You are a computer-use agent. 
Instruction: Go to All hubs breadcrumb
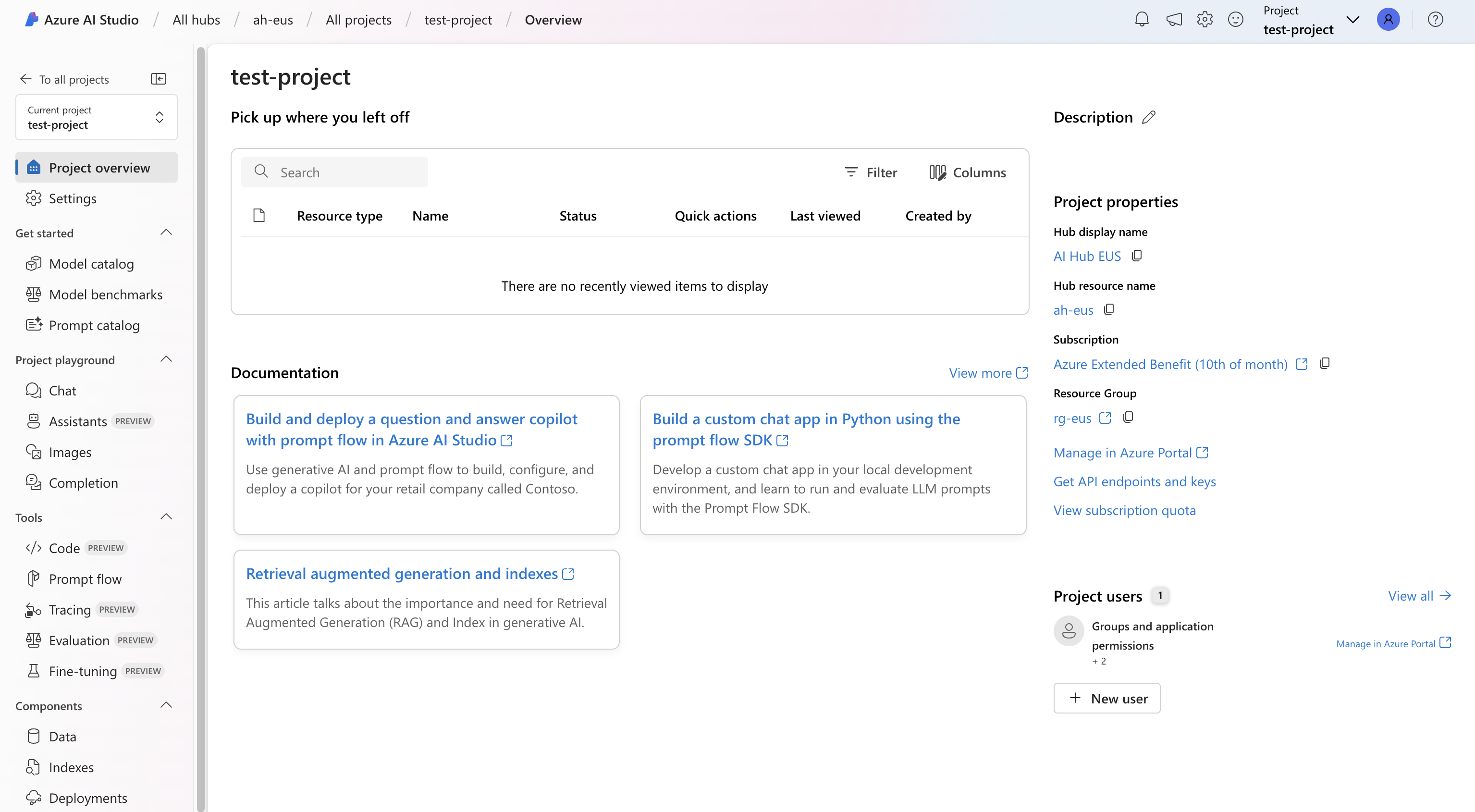click(x=197, y=20)
